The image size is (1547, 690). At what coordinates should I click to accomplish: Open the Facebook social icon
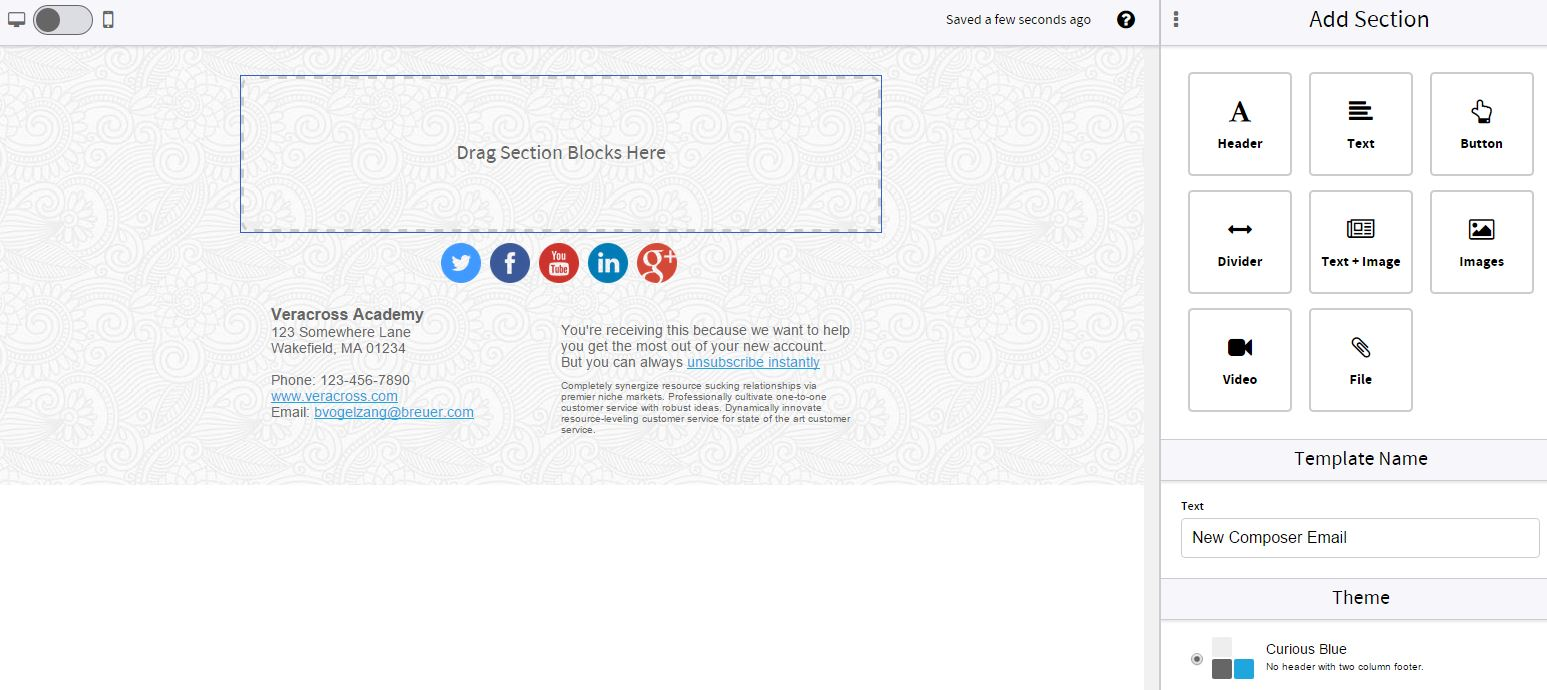pos(510,263)
